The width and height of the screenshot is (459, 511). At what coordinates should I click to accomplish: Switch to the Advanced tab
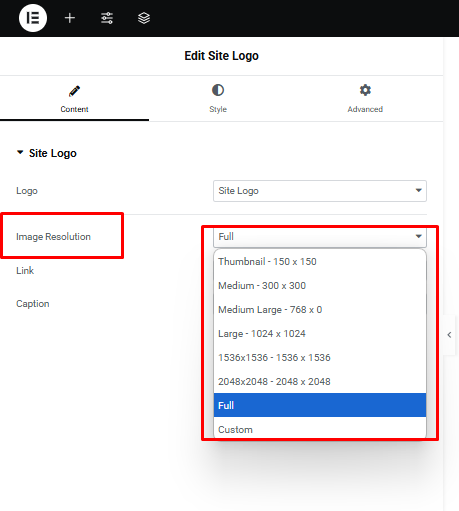(x=365, y=99)
